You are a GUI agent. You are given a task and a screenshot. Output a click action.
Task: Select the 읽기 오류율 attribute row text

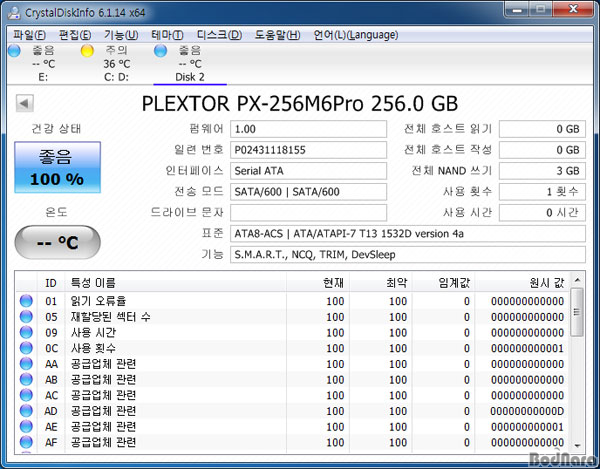tap(98, 301)
